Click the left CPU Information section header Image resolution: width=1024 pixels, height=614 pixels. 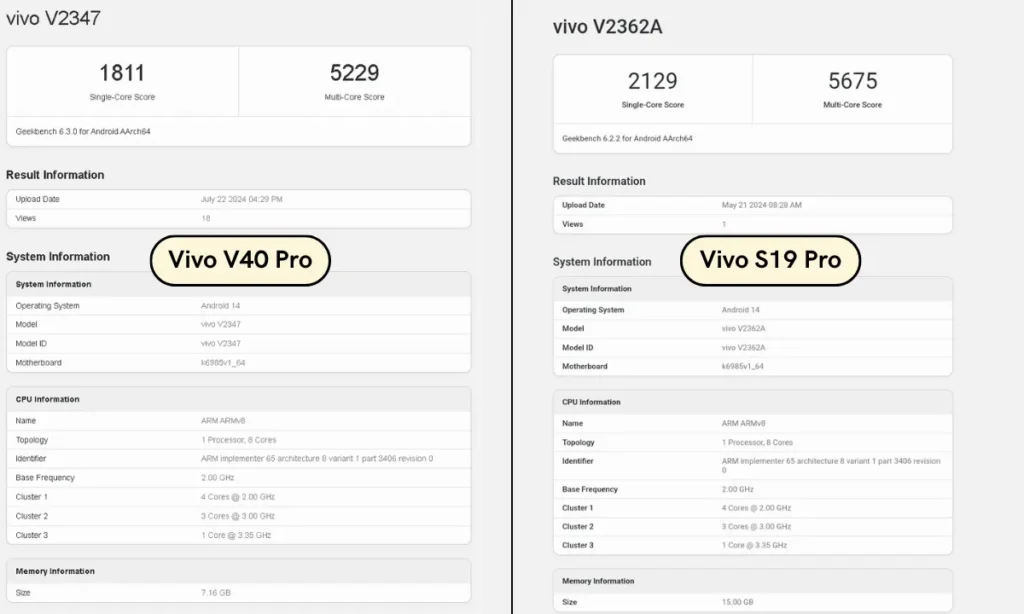pos(238,399)
